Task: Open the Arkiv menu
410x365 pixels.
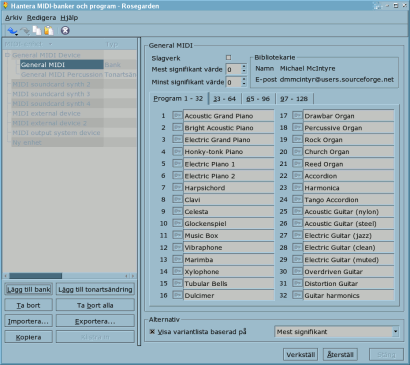Action: [14, 18]
